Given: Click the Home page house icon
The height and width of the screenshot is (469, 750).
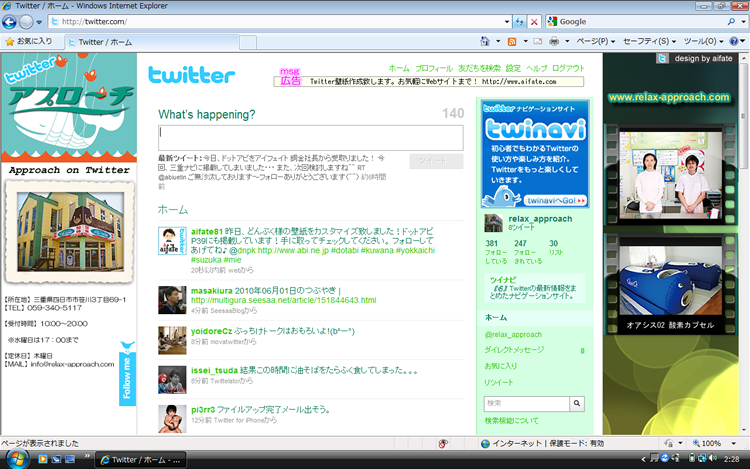Looking at the screenshot, I should 485,42.
